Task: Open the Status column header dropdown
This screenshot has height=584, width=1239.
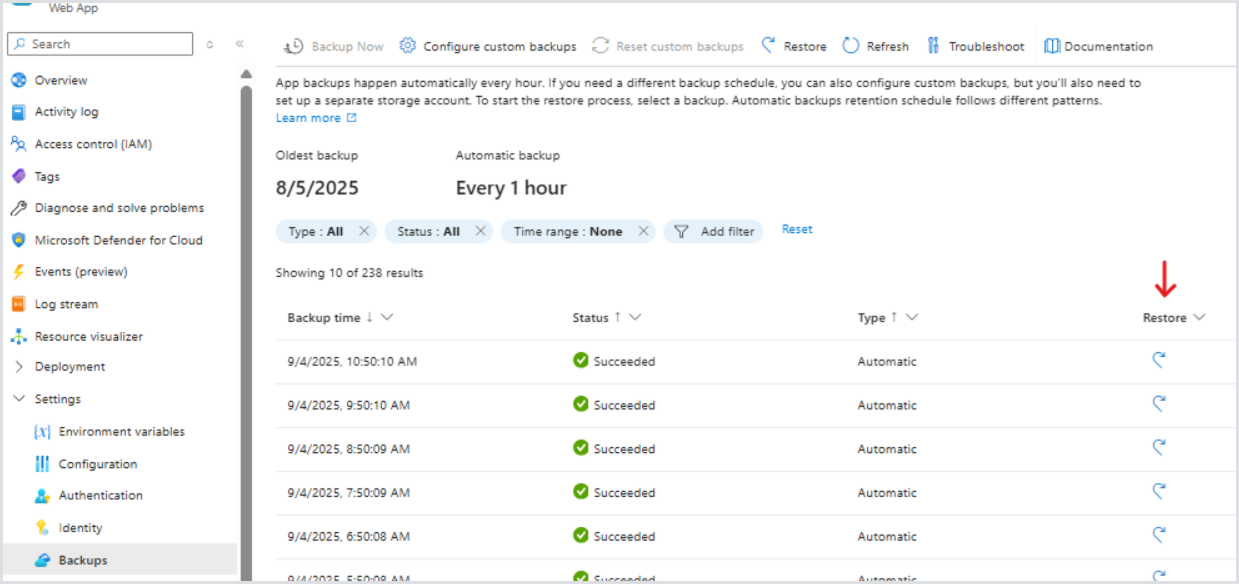Action: coord(635,317)
